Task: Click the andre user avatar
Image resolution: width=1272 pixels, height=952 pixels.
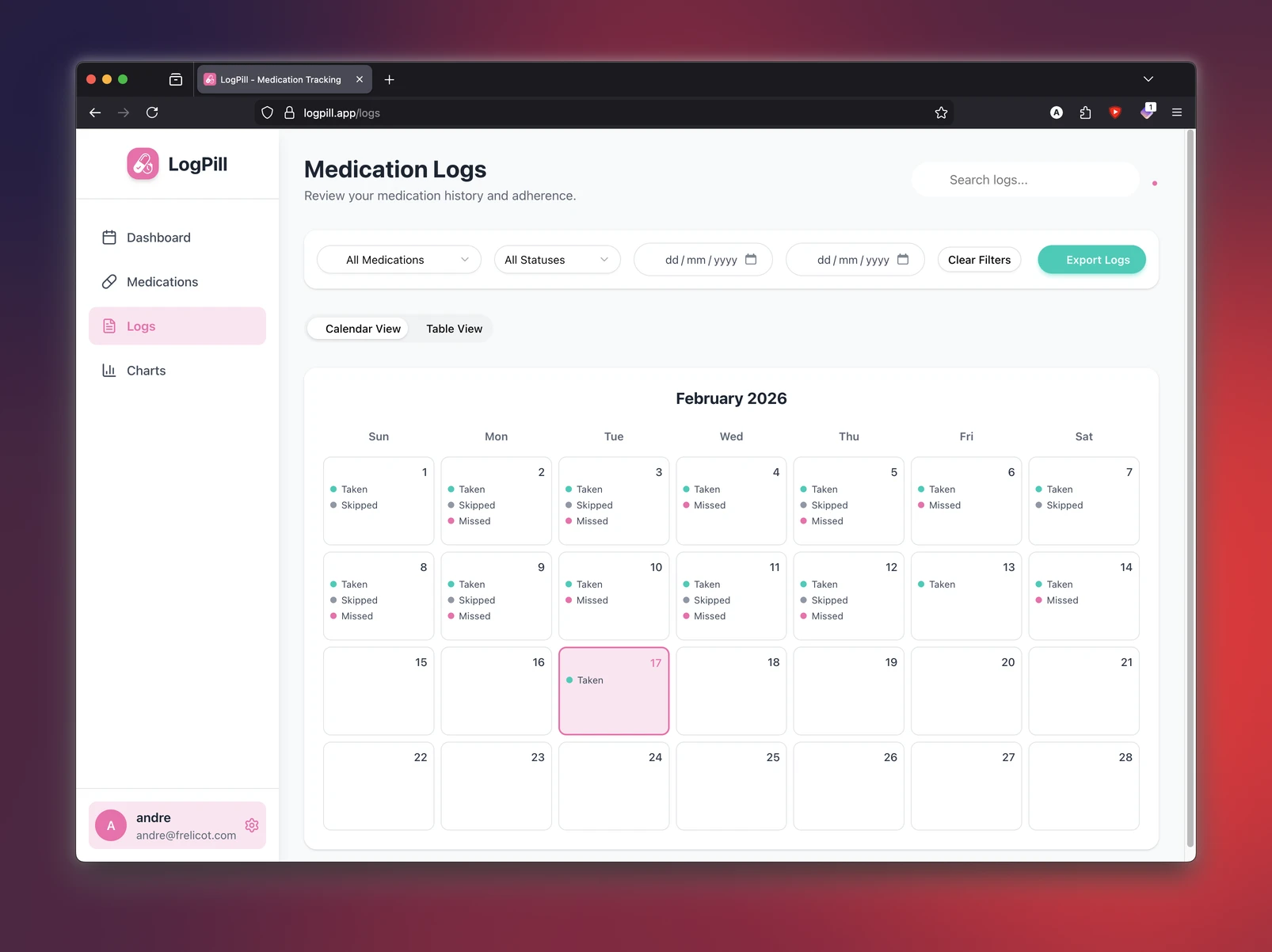Action: pos(111,825)
